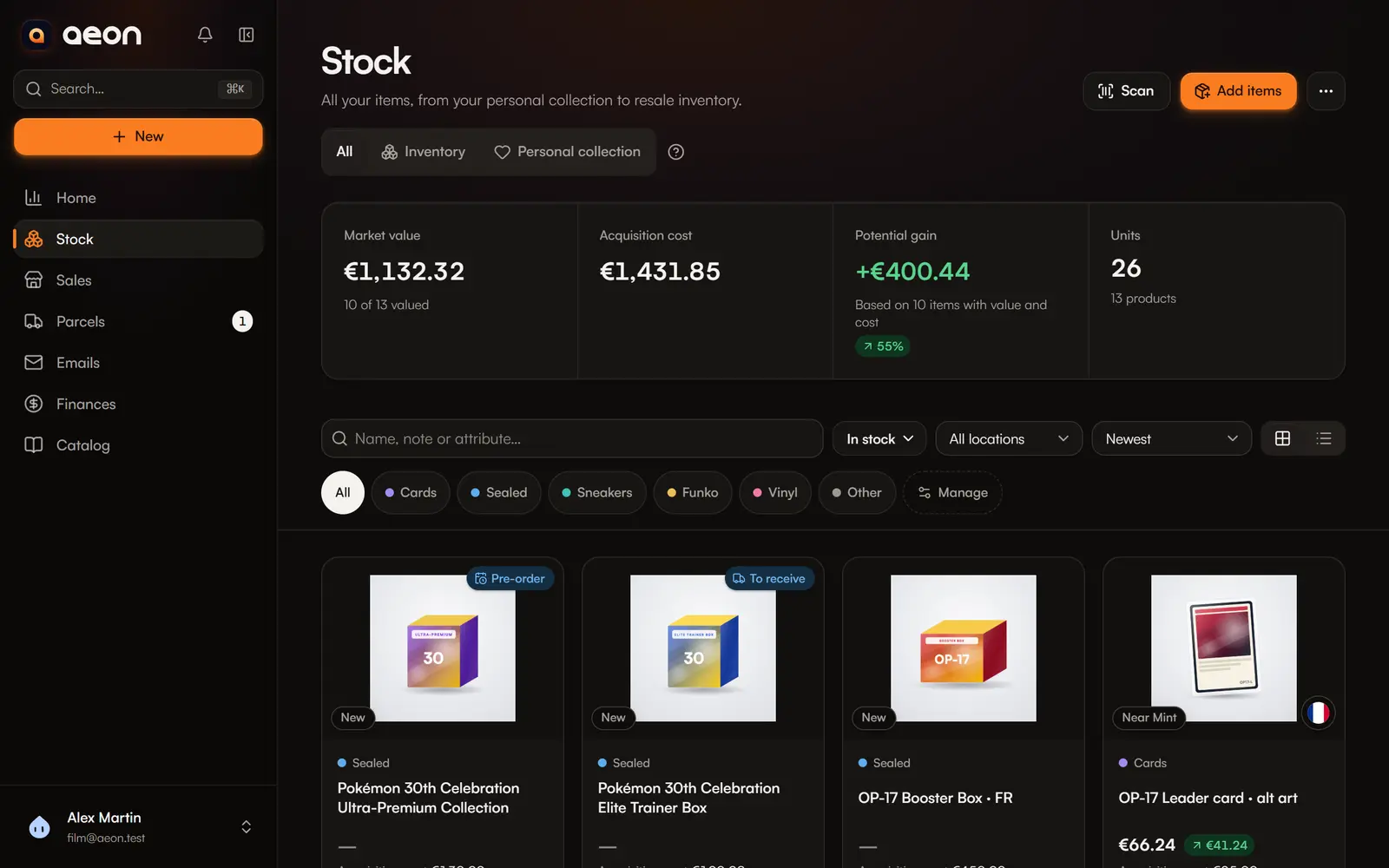This screenshot has width=1389, height=868.
Task: Click Potential gain +€400.44
Action: point(912,272)
